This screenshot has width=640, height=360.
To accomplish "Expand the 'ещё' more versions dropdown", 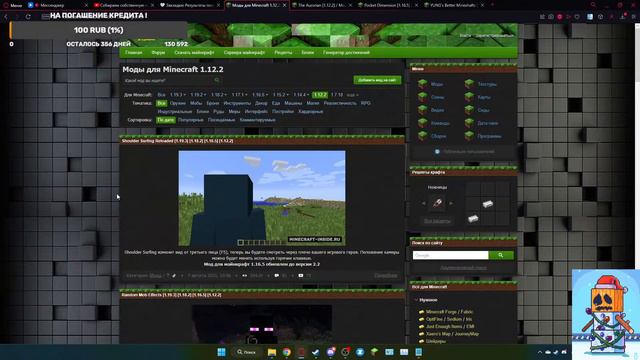I will tap(352, 95).
